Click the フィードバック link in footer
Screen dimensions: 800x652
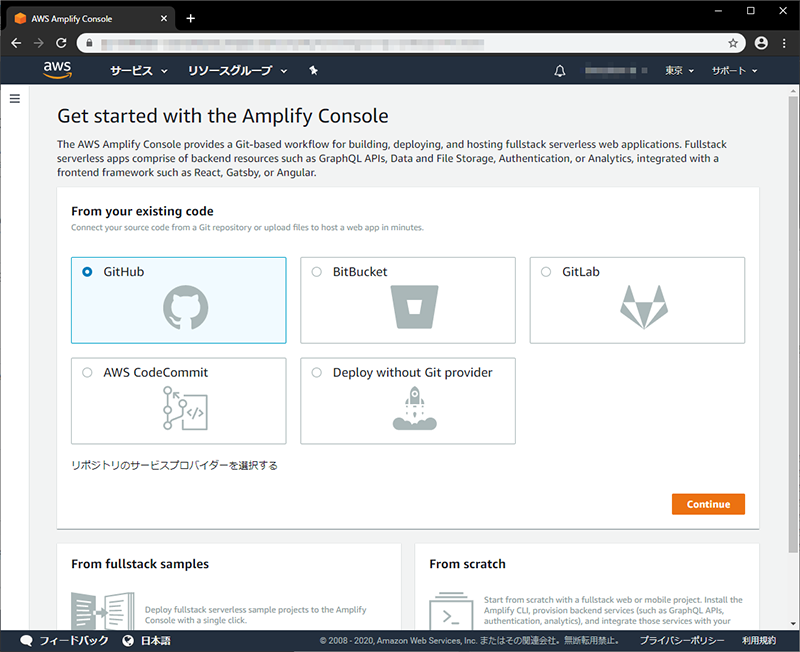(74, 641)
